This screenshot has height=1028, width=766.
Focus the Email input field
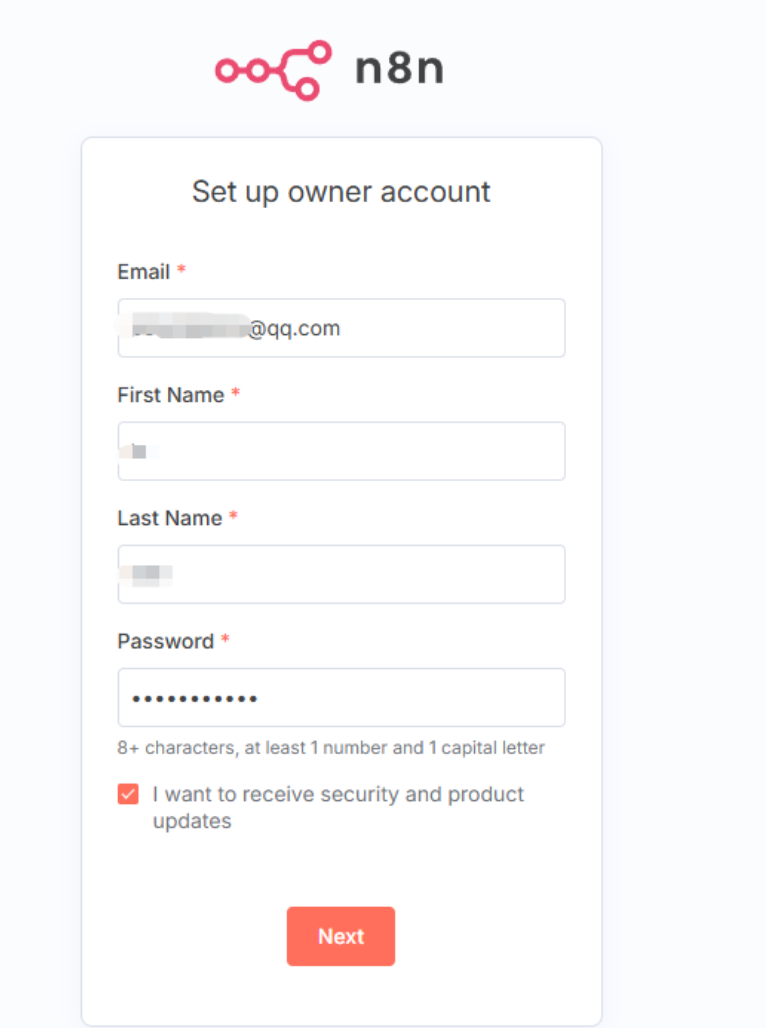342,328
